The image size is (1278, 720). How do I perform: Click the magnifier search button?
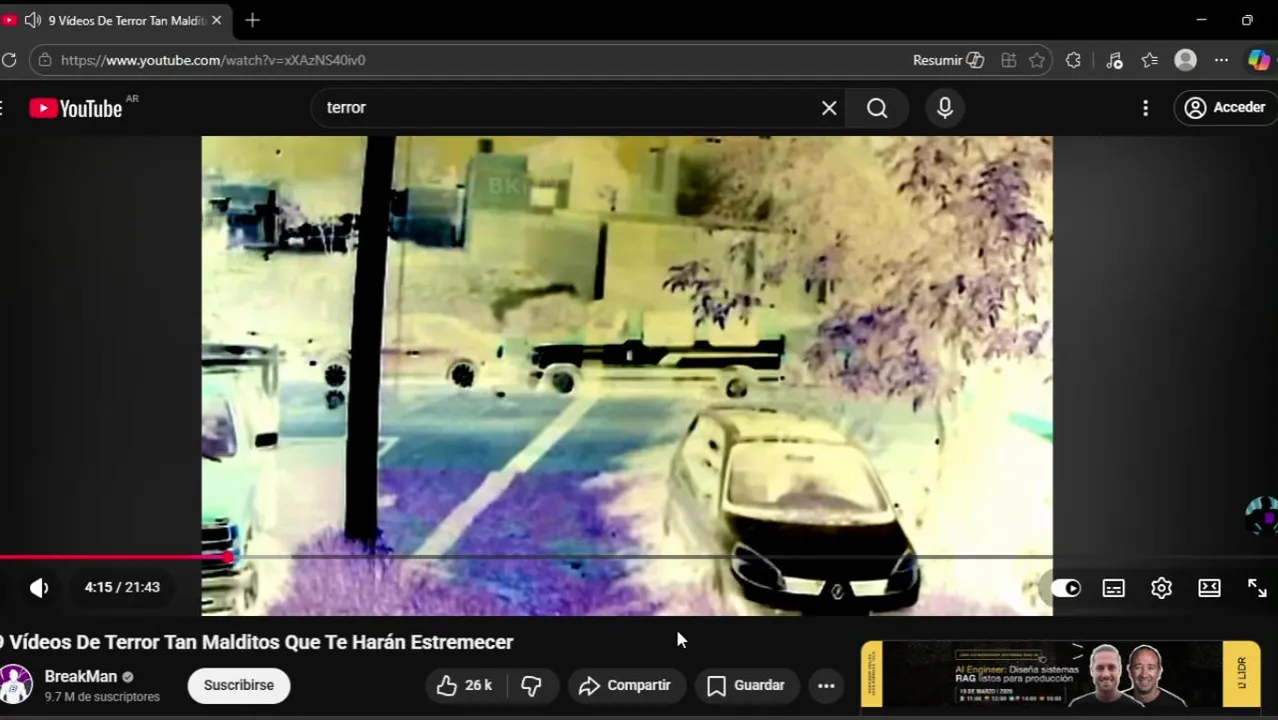pos(877,108)
